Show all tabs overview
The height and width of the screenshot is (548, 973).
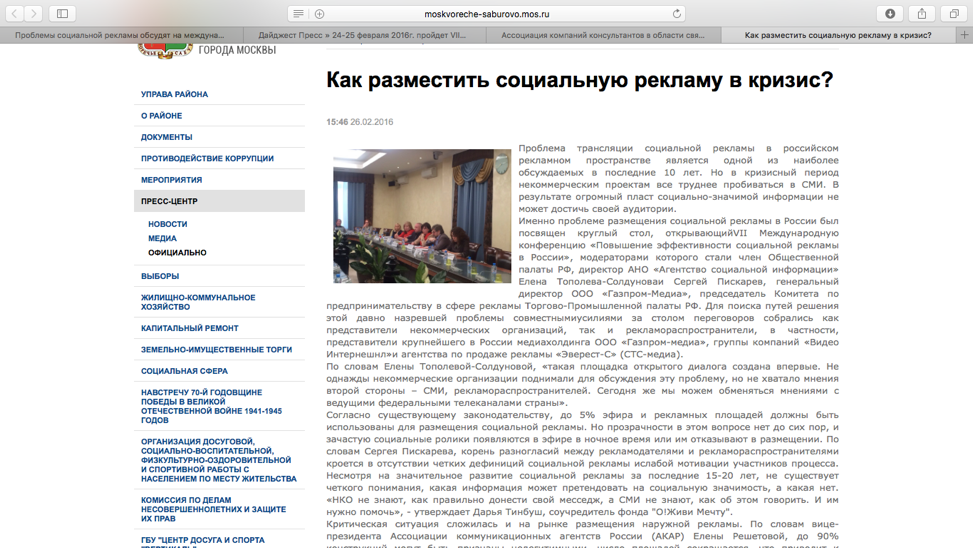954,14
